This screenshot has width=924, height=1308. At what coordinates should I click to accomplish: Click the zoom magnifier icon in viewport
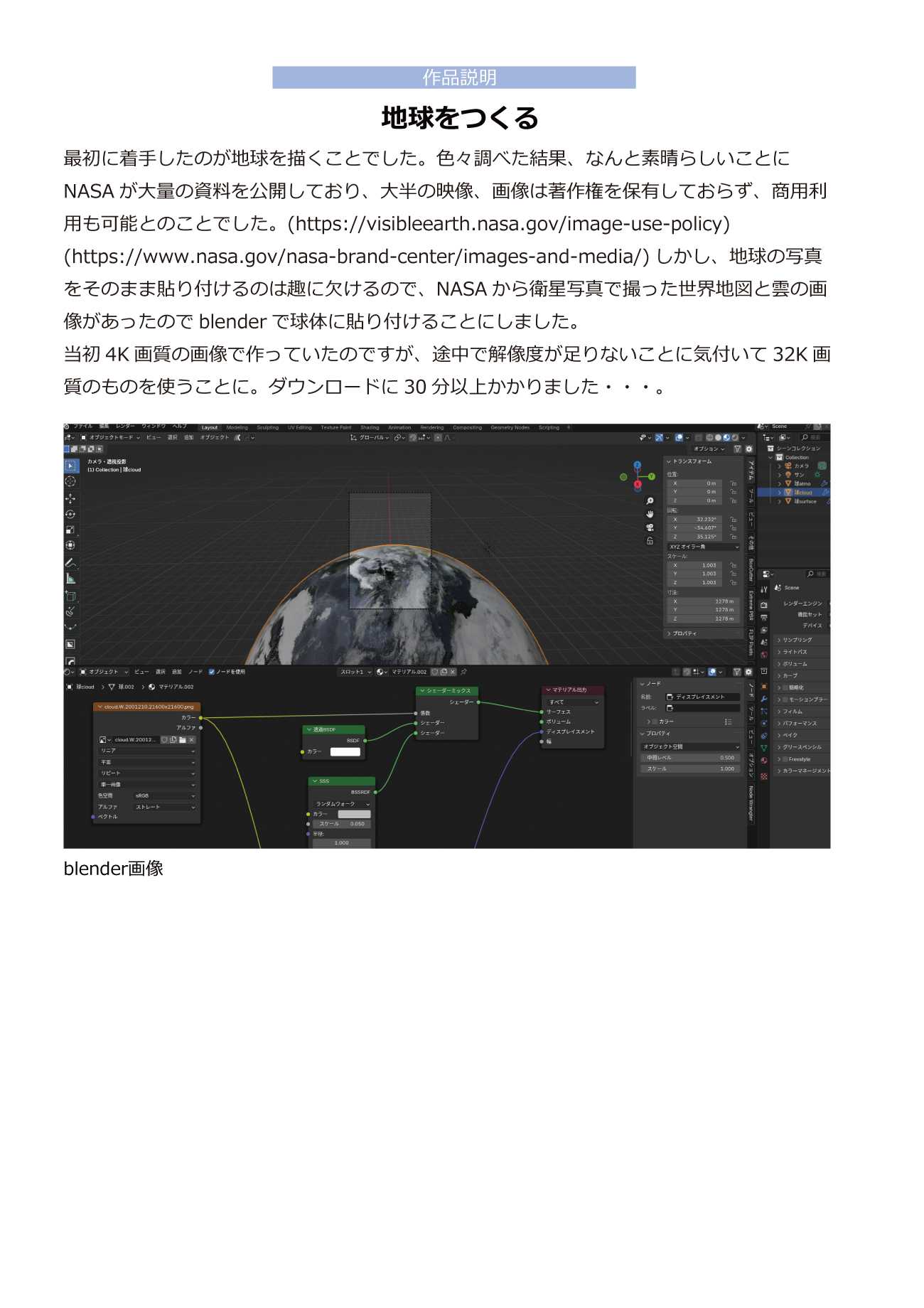point(650,501)
